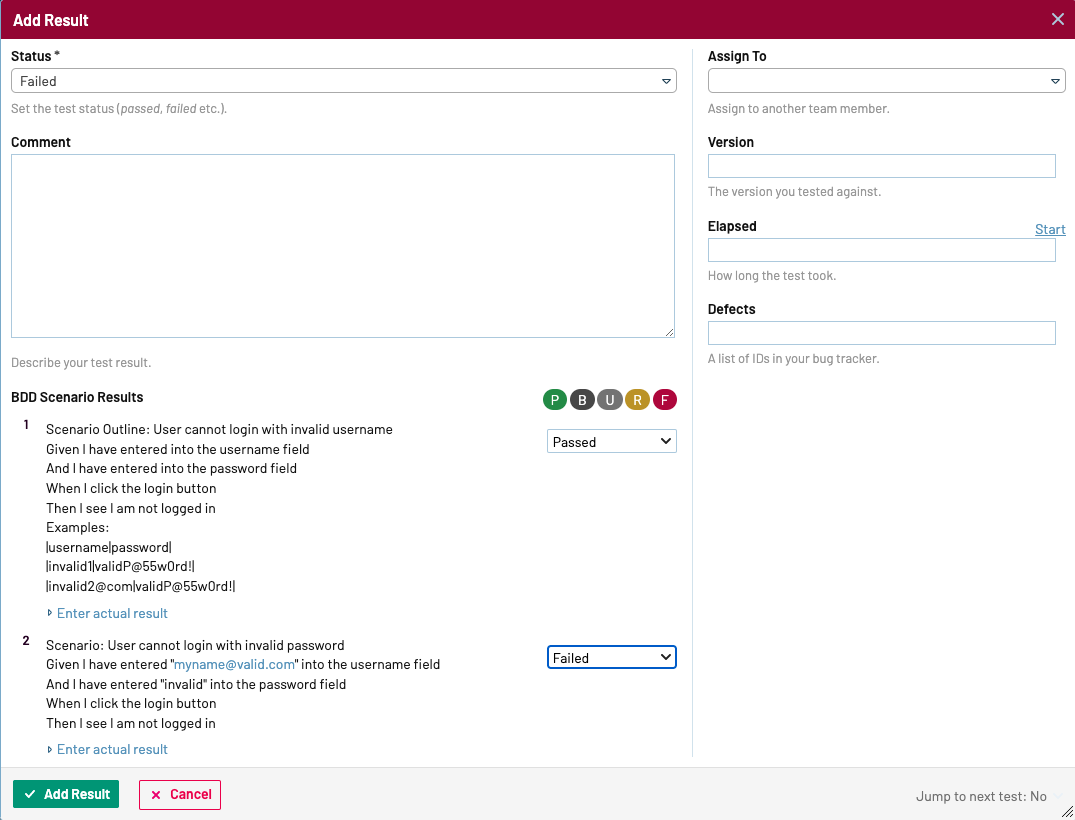Click the Cancel button

[180, 794]
